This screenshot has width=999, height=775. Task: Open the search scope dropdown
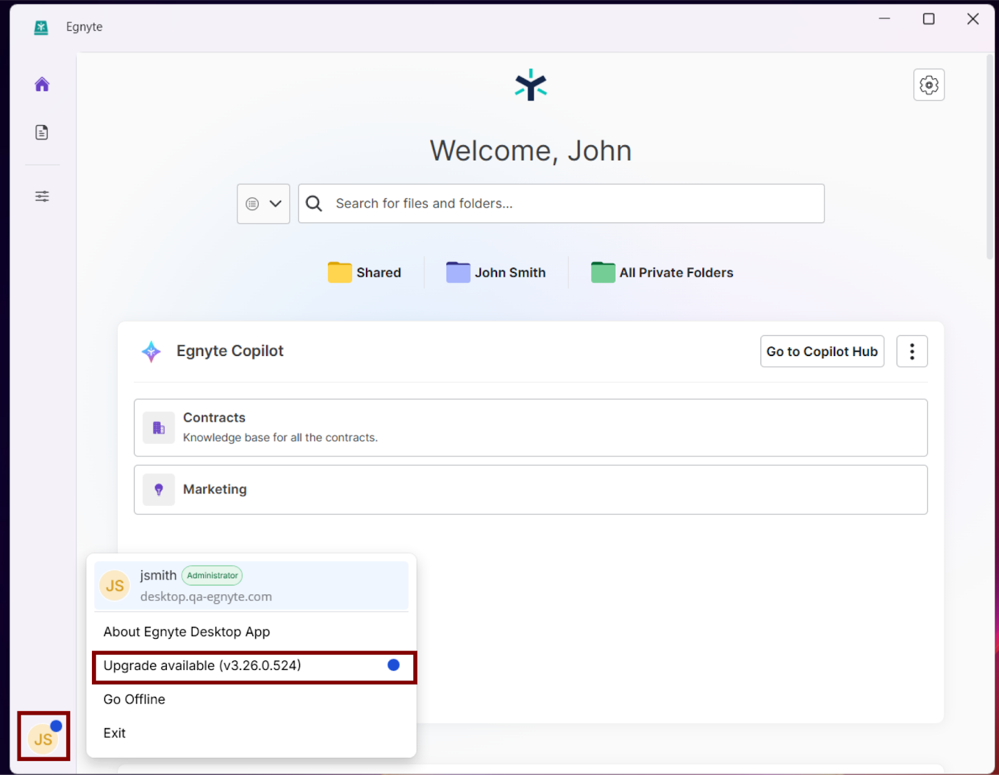(263, 204)
